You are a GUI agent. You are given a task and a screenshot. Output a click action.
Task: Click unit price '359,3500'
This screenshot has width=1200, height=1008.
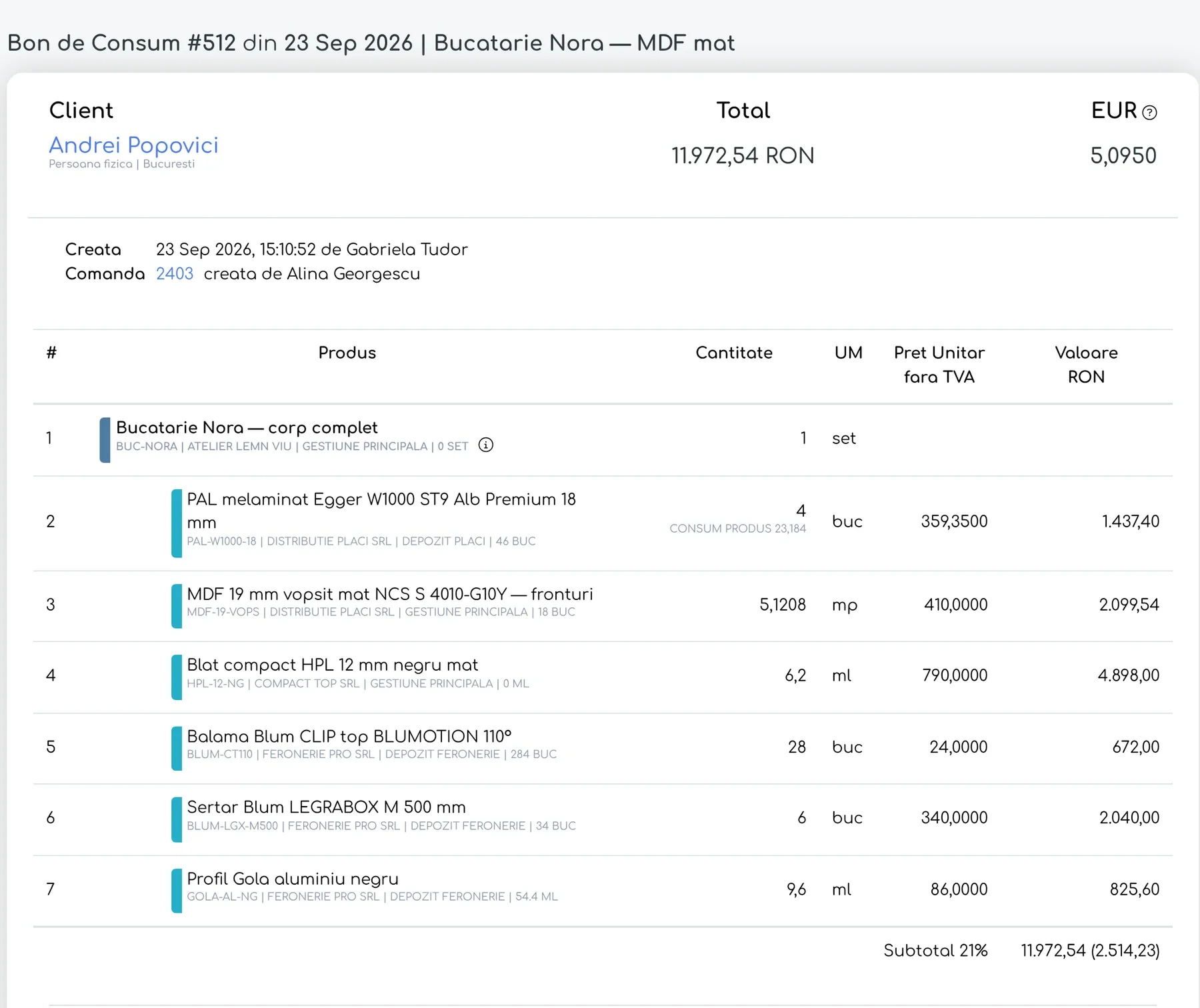click(954, 521)
